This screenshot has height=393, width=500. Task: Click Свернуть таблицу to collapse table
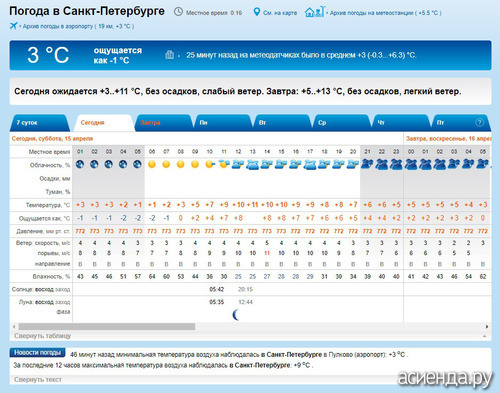tap(42, 336)
